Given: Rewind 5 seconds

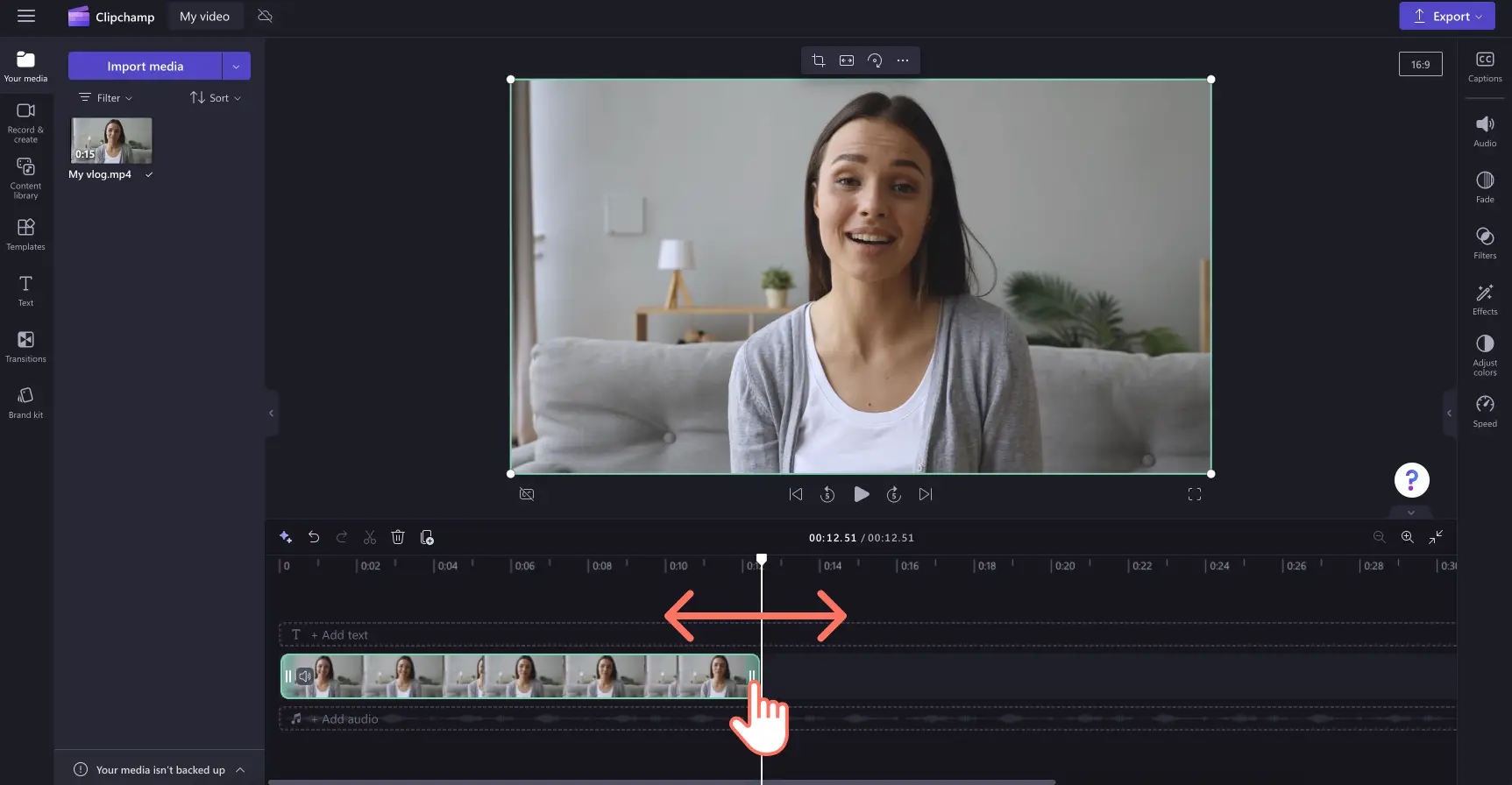Looking at the screenshot, I should pyautogui.click(x=827, y=494).
